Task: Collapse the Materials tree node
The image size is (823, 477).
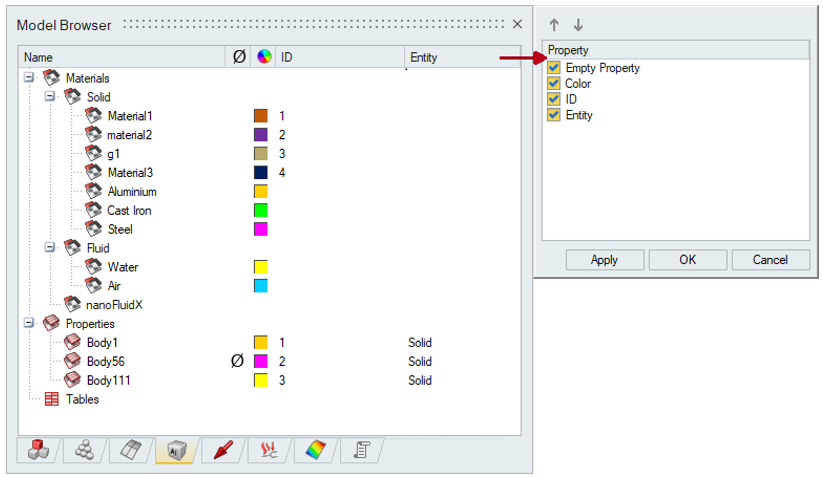Action: [x=29, y=77]
